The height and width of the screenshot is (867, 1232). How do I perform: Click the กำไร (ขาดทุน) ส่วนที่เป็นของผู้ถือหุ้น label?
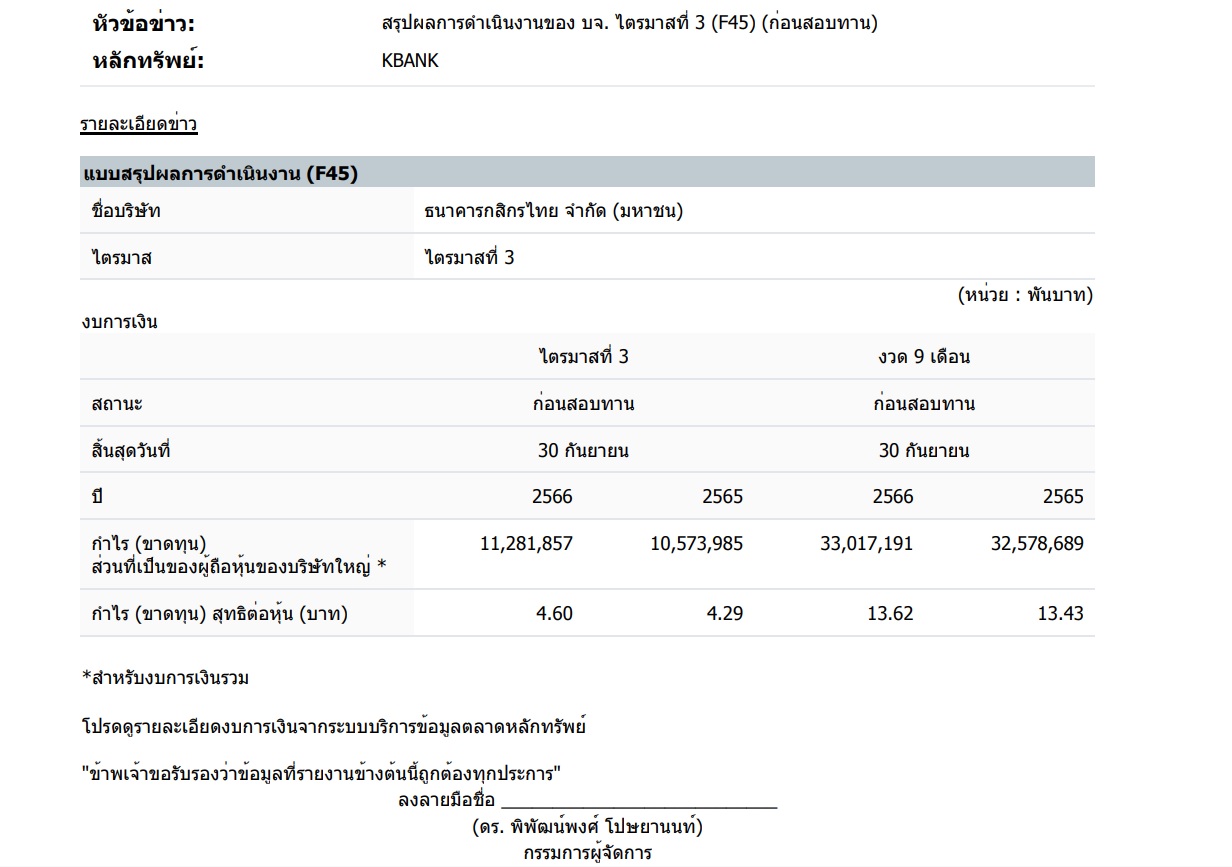(x=238, y=555)
